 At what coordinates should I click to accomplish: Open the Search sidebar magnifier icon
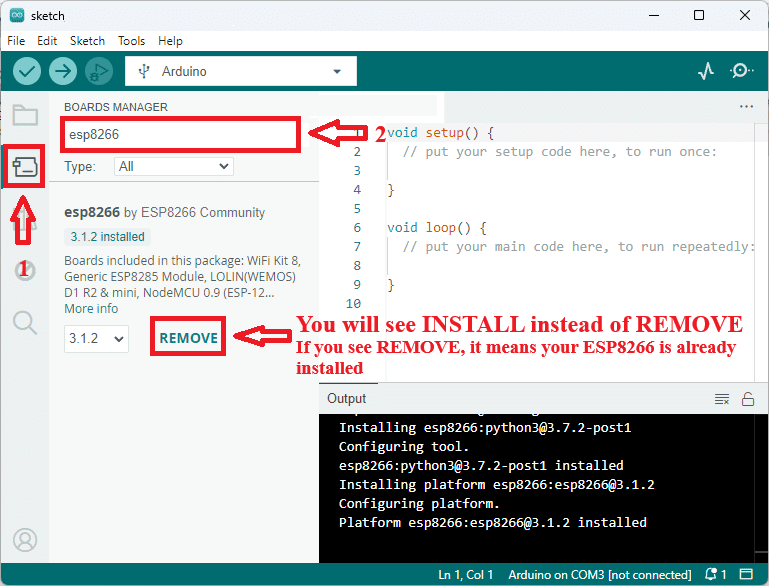point(25,322)
